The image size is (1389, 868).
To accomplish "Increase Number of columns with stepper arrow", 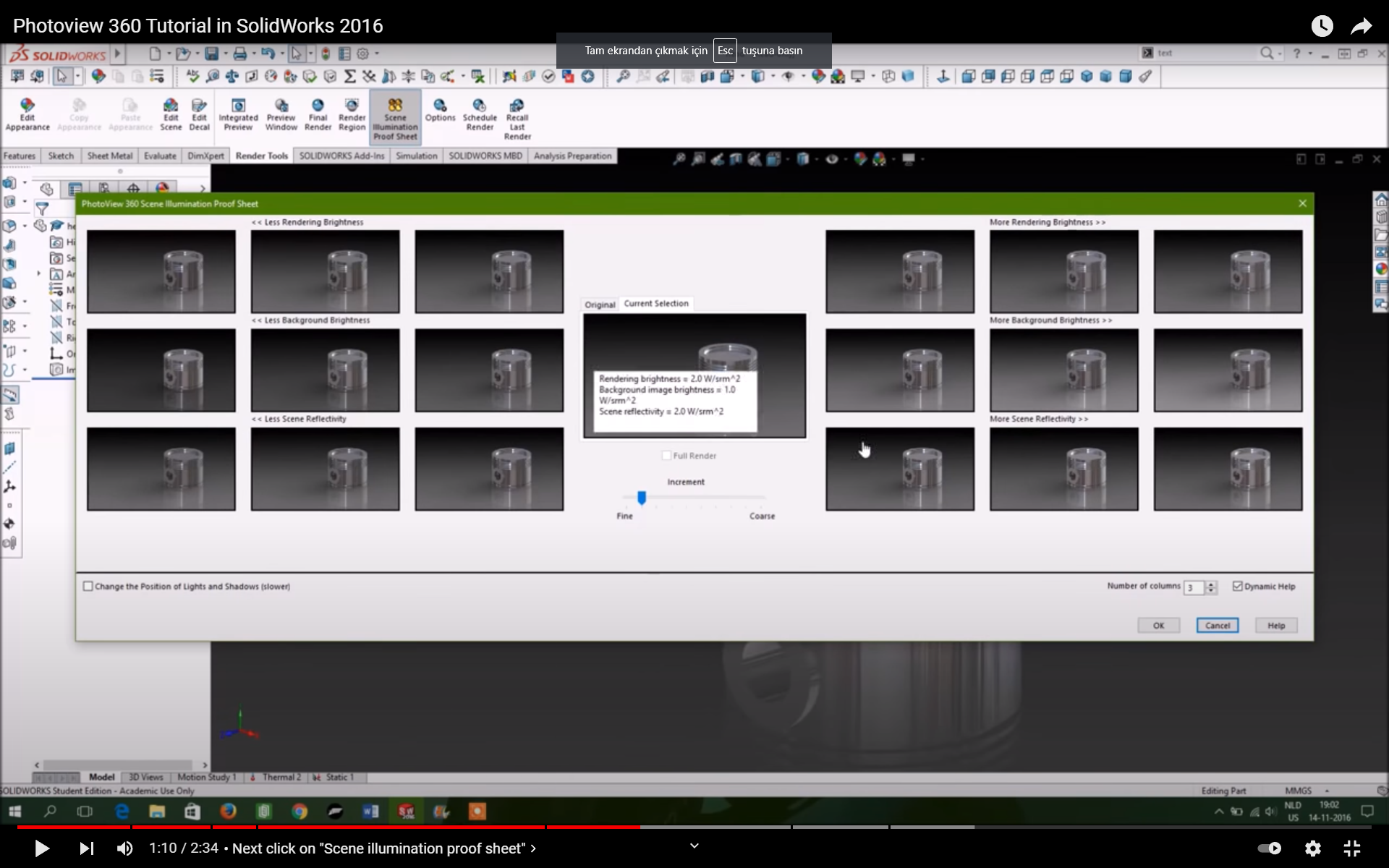I will [1211, 584].
